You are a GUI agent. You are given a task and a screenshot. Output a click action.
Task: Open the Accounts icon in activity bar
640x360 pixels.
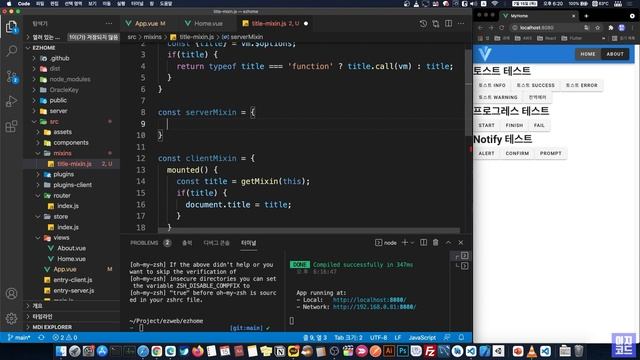pos(11,293)
